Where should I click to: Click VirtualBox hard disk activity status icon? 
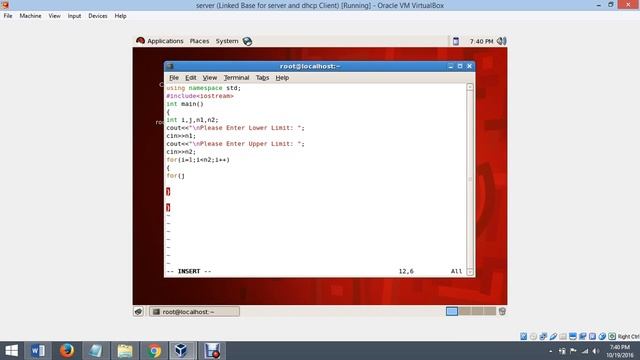[x=524, y=336]
